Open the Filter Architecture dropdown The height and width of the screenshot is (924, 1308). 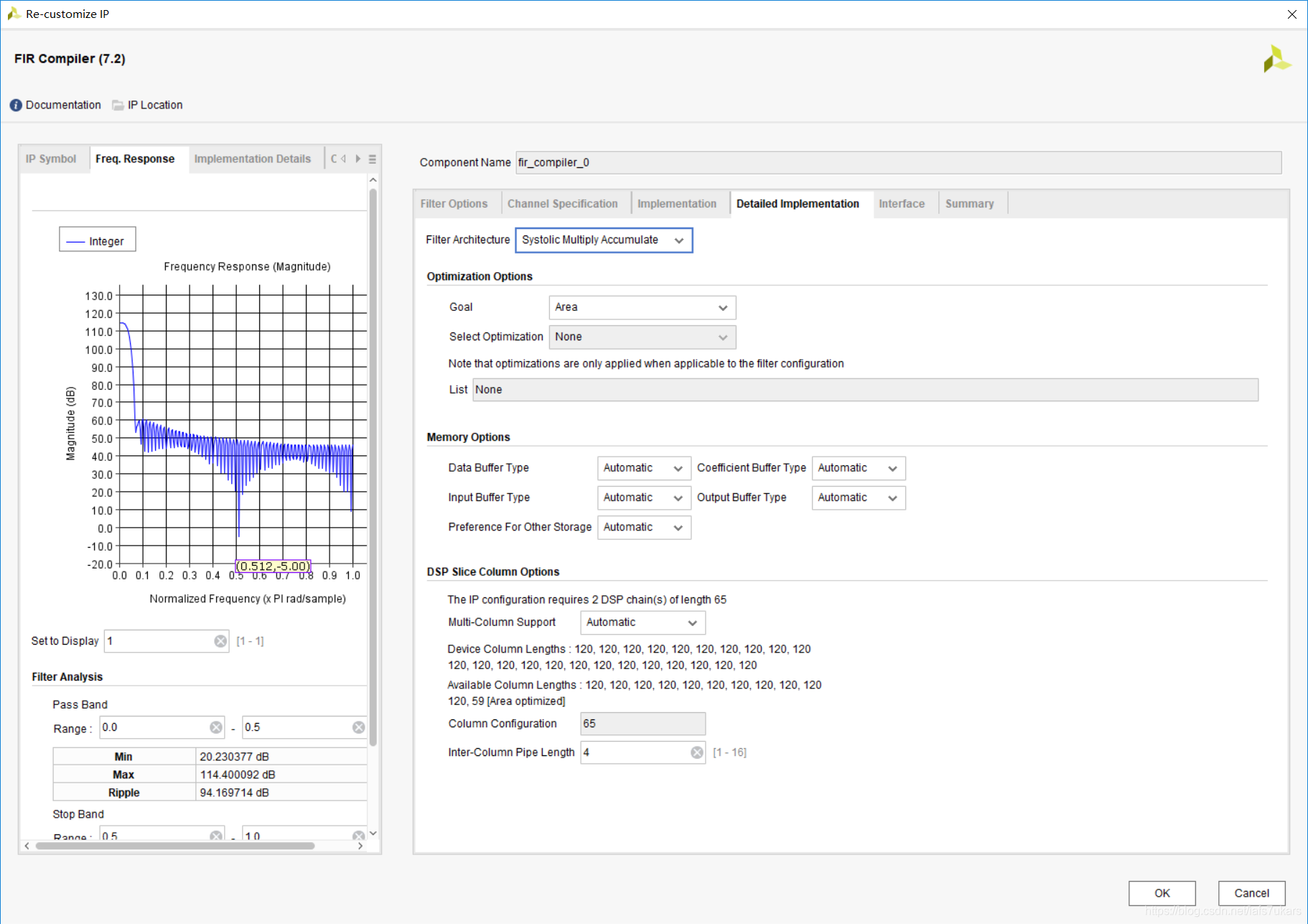tap(604, 240)
